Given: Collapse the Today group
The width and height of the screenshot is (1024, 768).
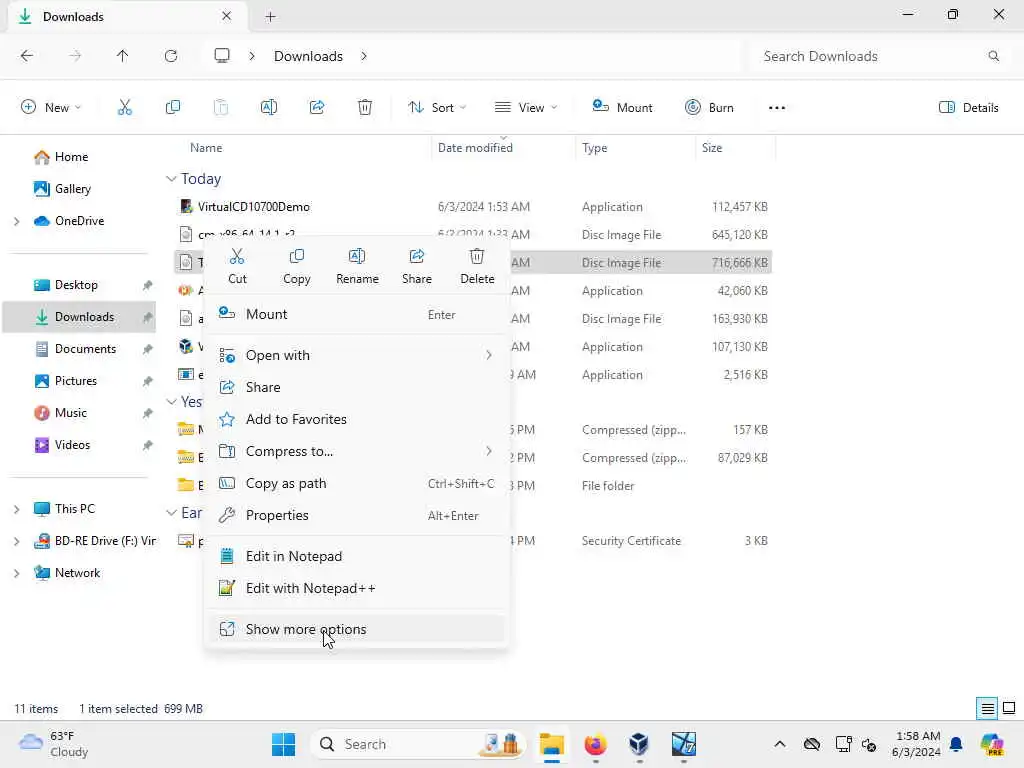Looking at the screenshot, I should coord(171,179).
